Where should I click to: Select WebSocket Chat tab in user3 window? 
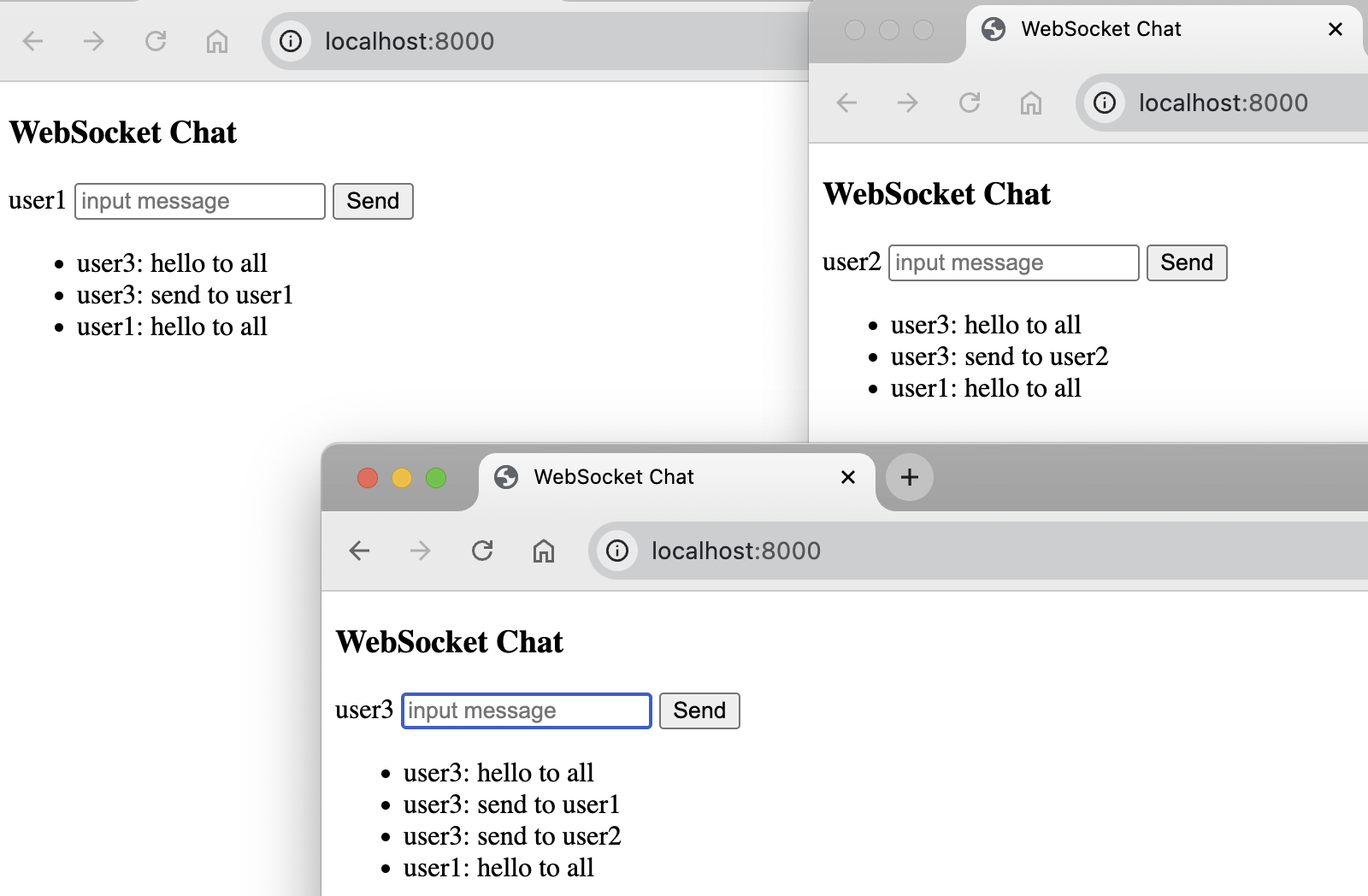[x=614, y=477]
